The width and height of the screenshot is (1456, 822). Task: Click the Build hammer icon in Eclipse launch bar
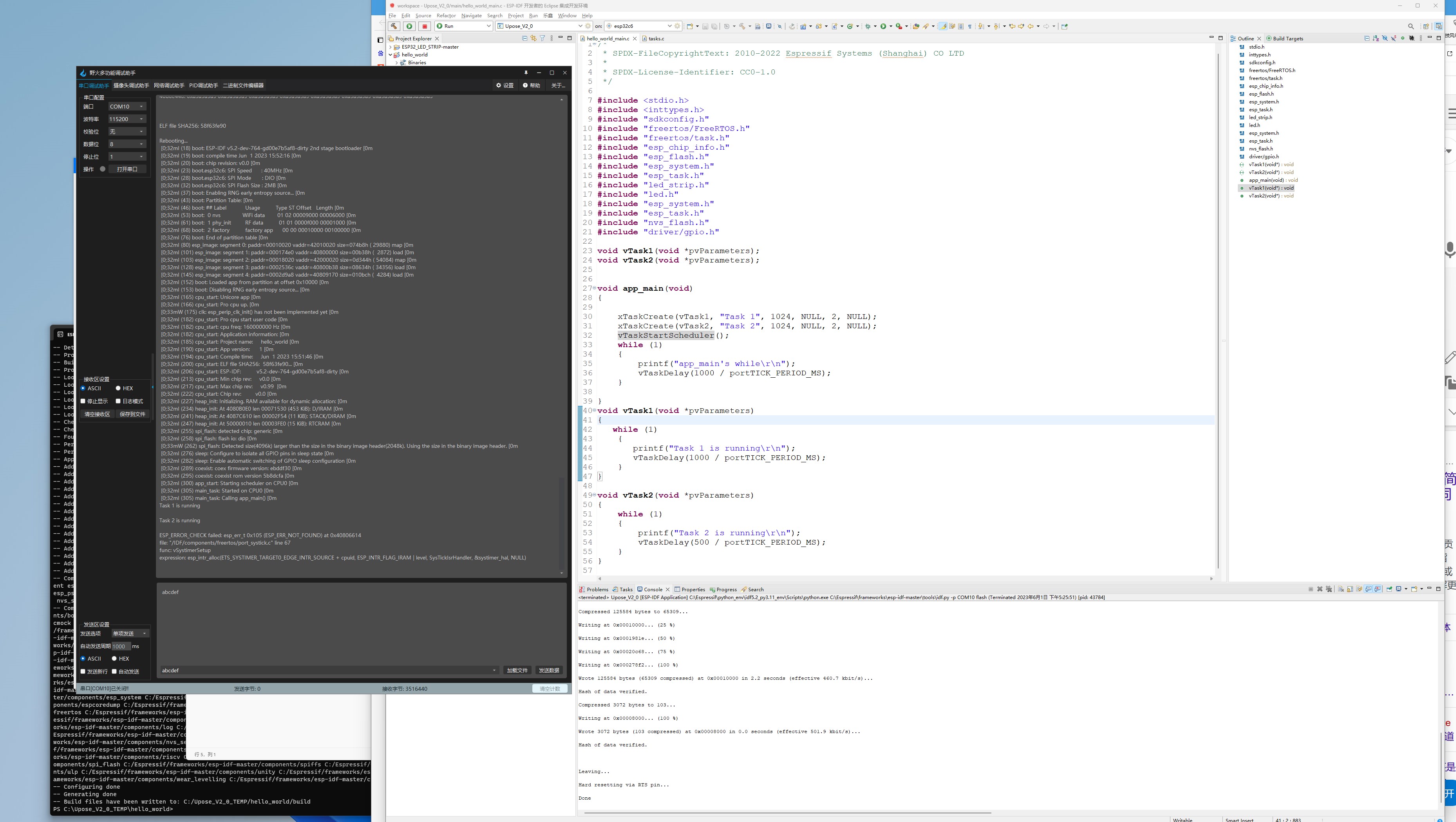point(394,26)
